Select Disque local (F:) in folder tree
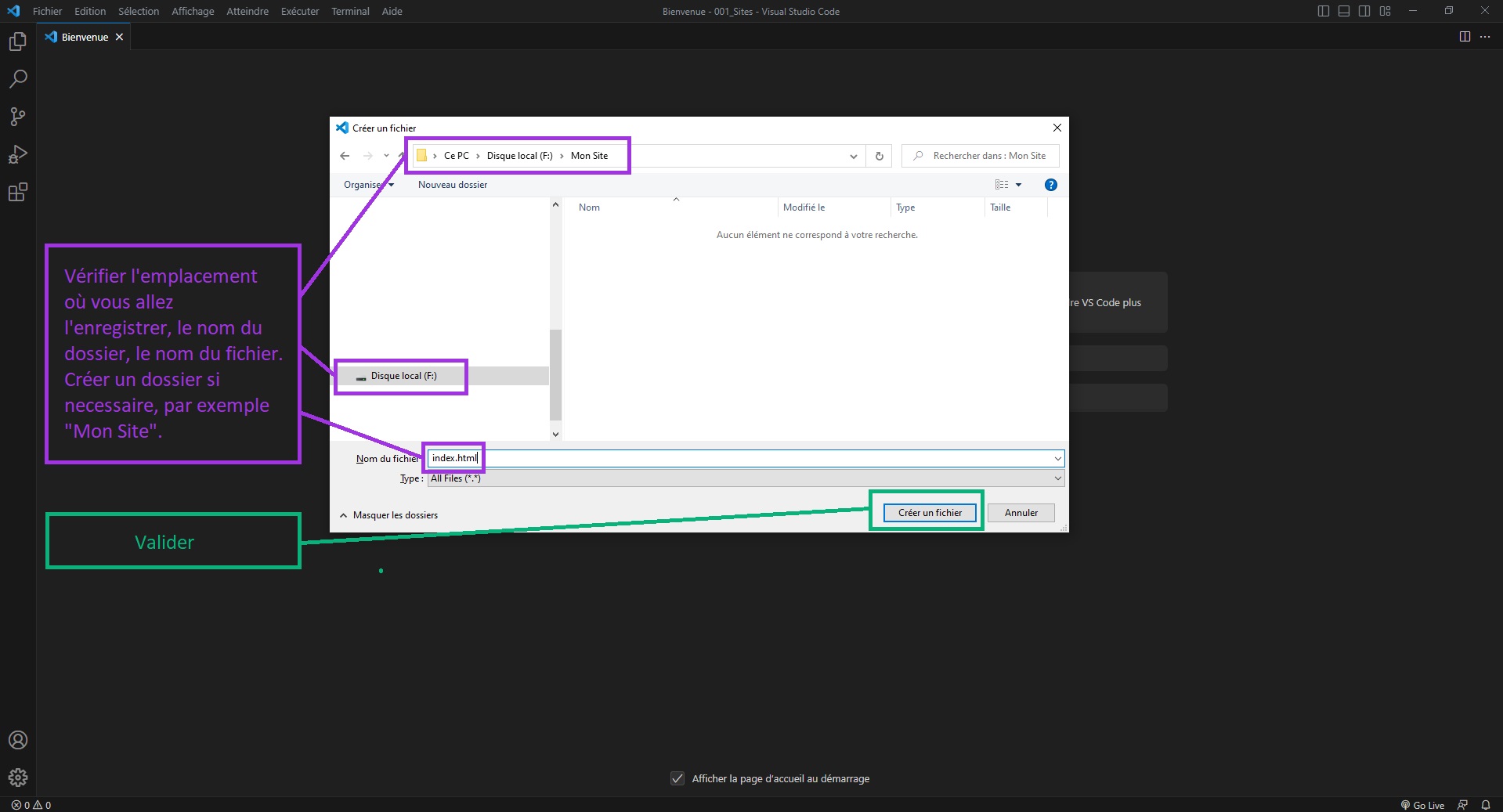This screenshot has width=1503, height=812. tap(403, 376)
